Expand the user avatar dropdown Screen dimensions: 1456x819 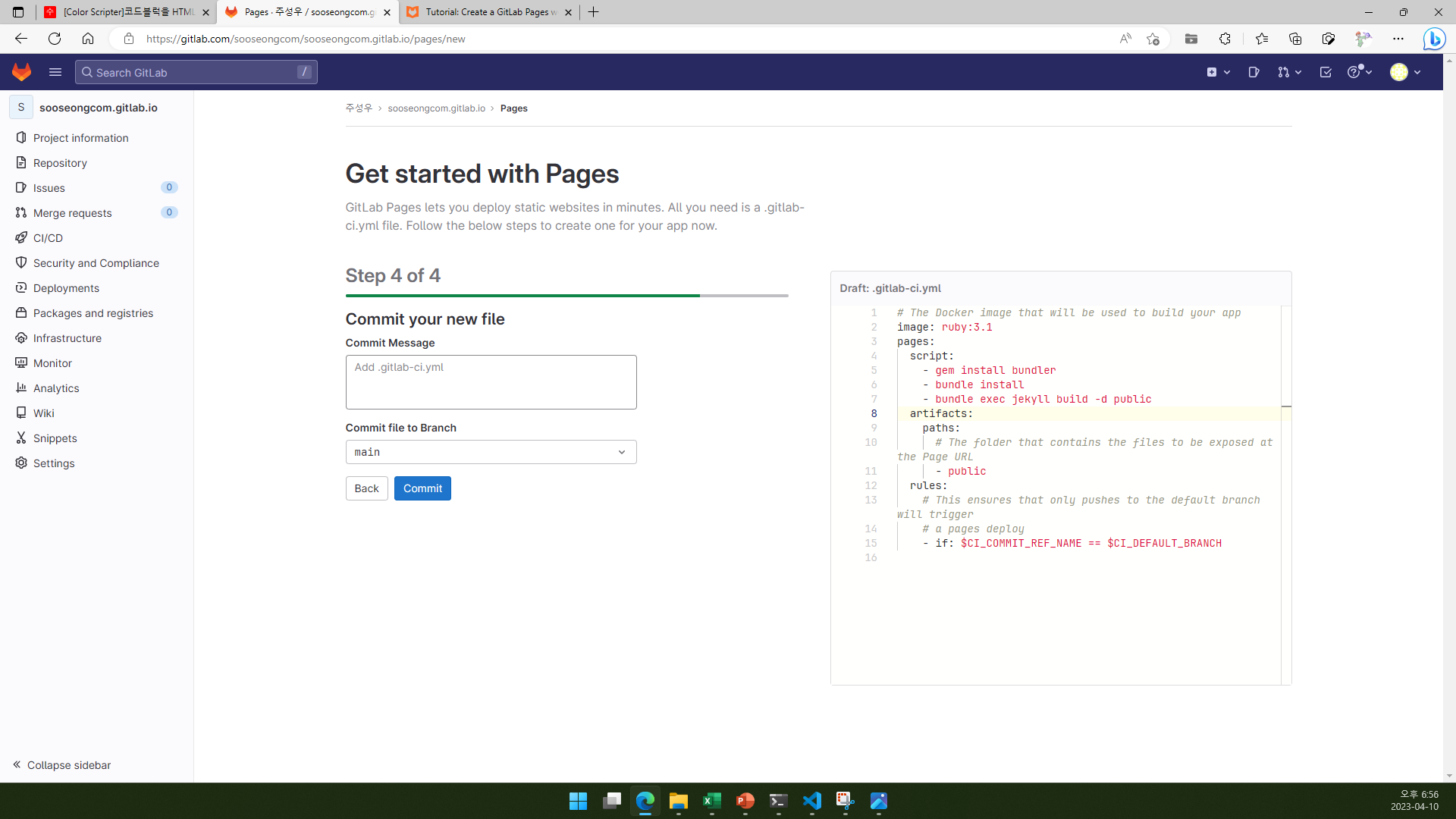click(x=1406, y=72)
